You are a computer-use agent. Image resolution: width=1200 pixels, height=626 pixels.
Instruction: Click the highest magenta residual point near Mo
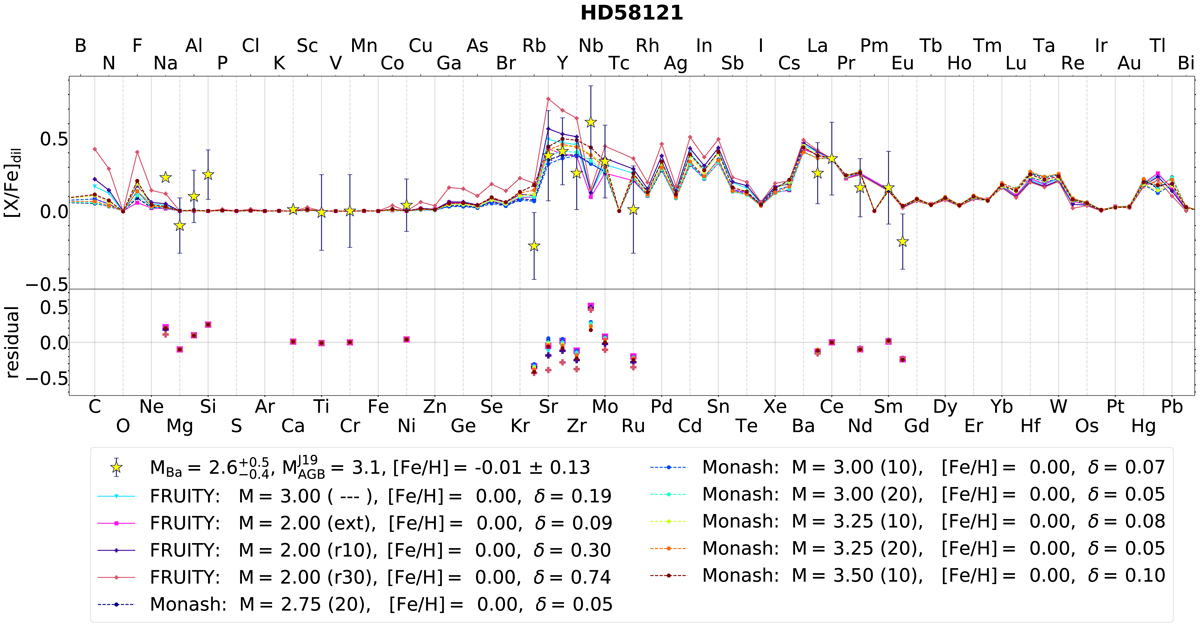pyautogui.click(x=591, y=306)
